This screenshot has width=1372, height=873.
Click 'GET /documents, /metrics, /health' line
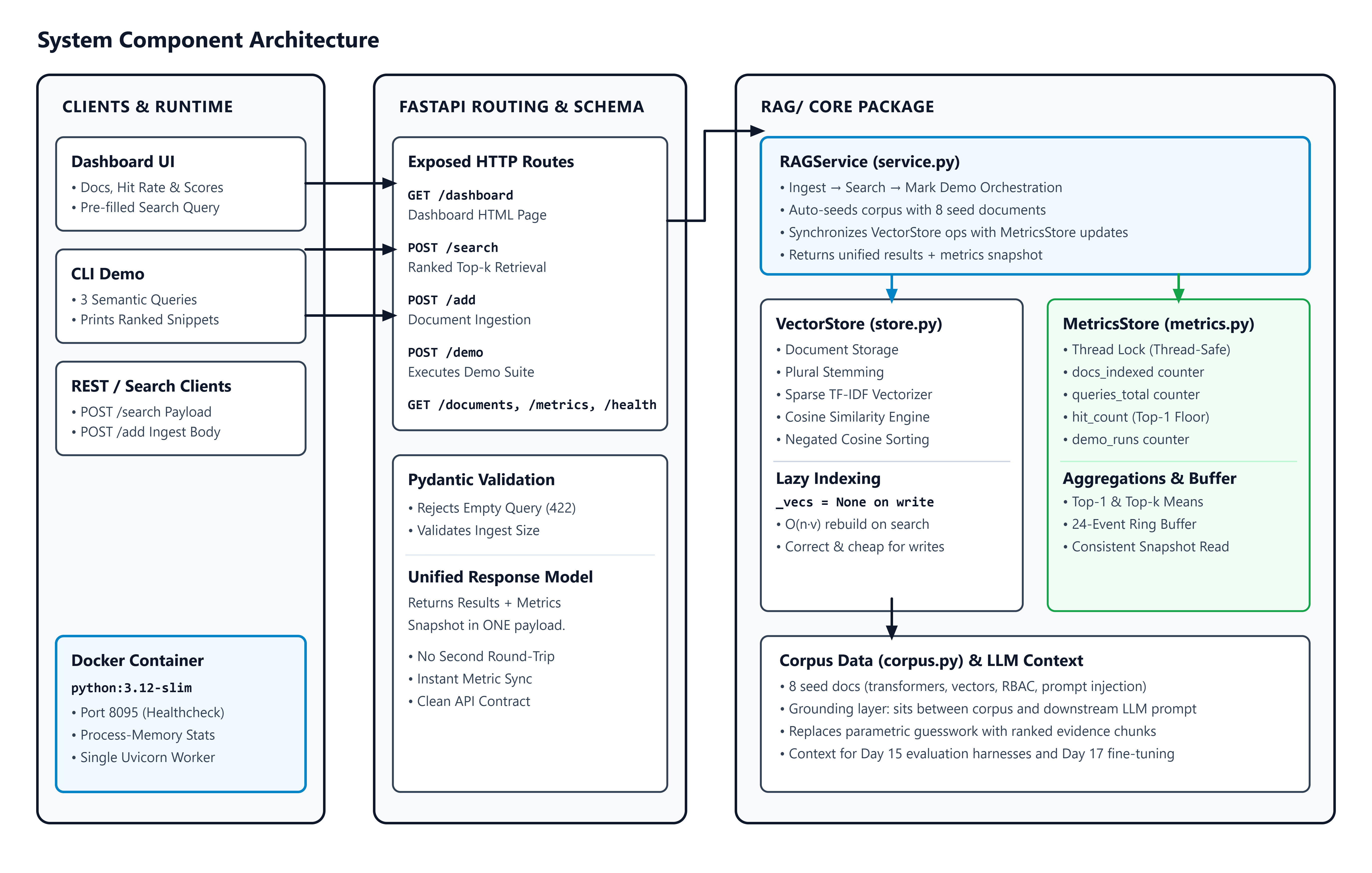point(532,405)
